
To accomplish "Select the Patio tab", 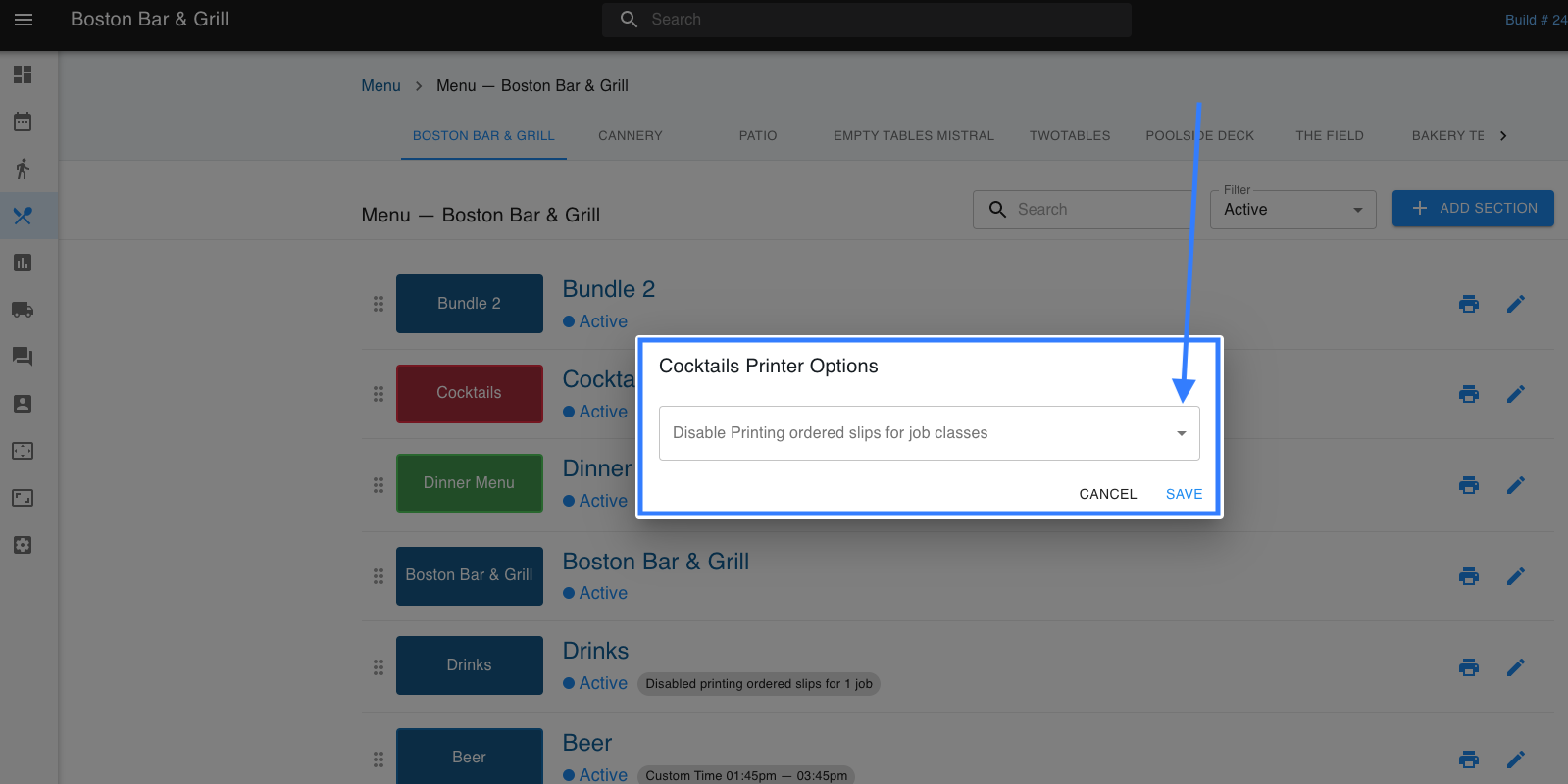I will (757, 136).
